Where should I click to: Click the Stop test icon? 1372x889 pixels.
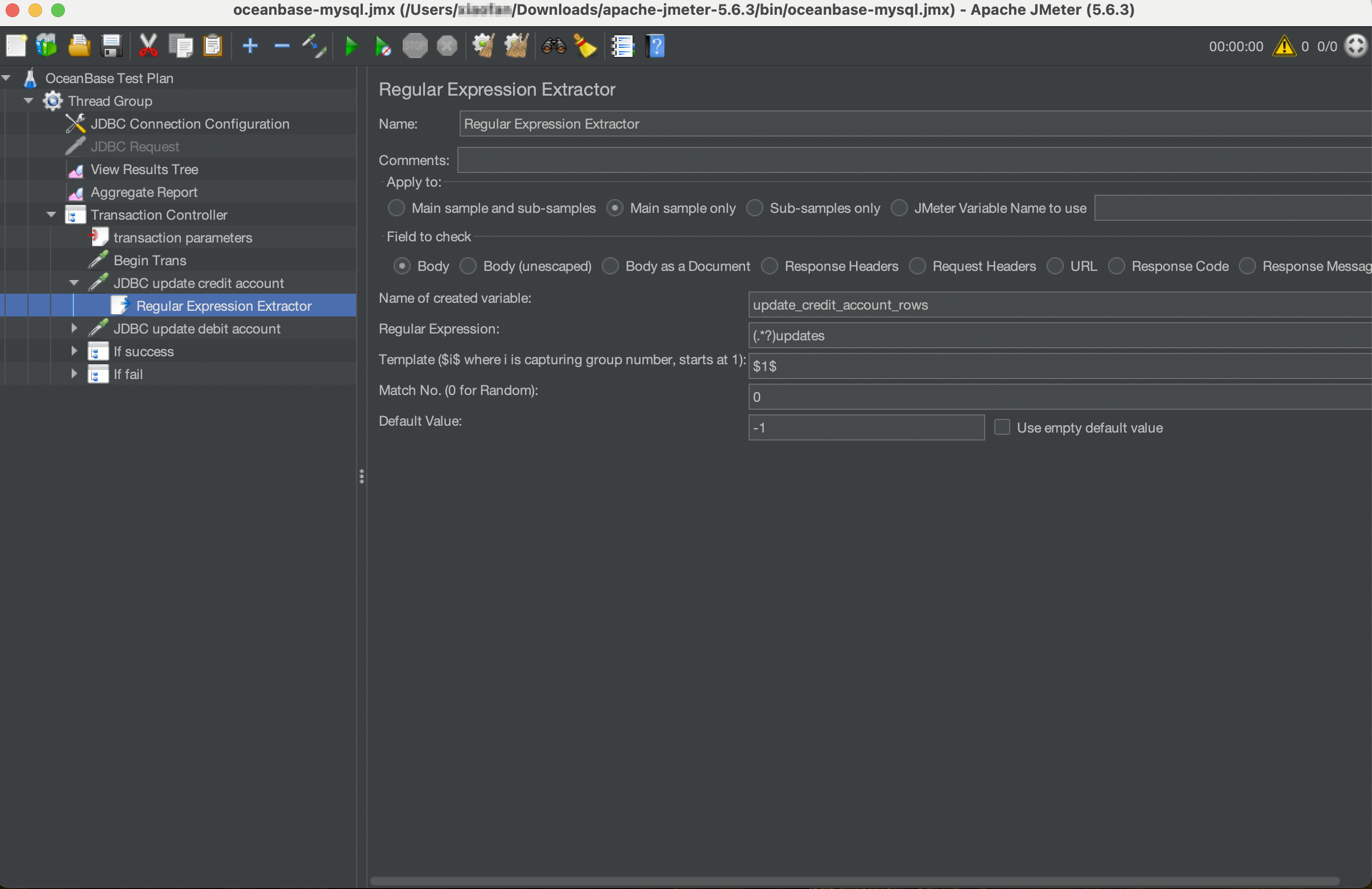415,46
